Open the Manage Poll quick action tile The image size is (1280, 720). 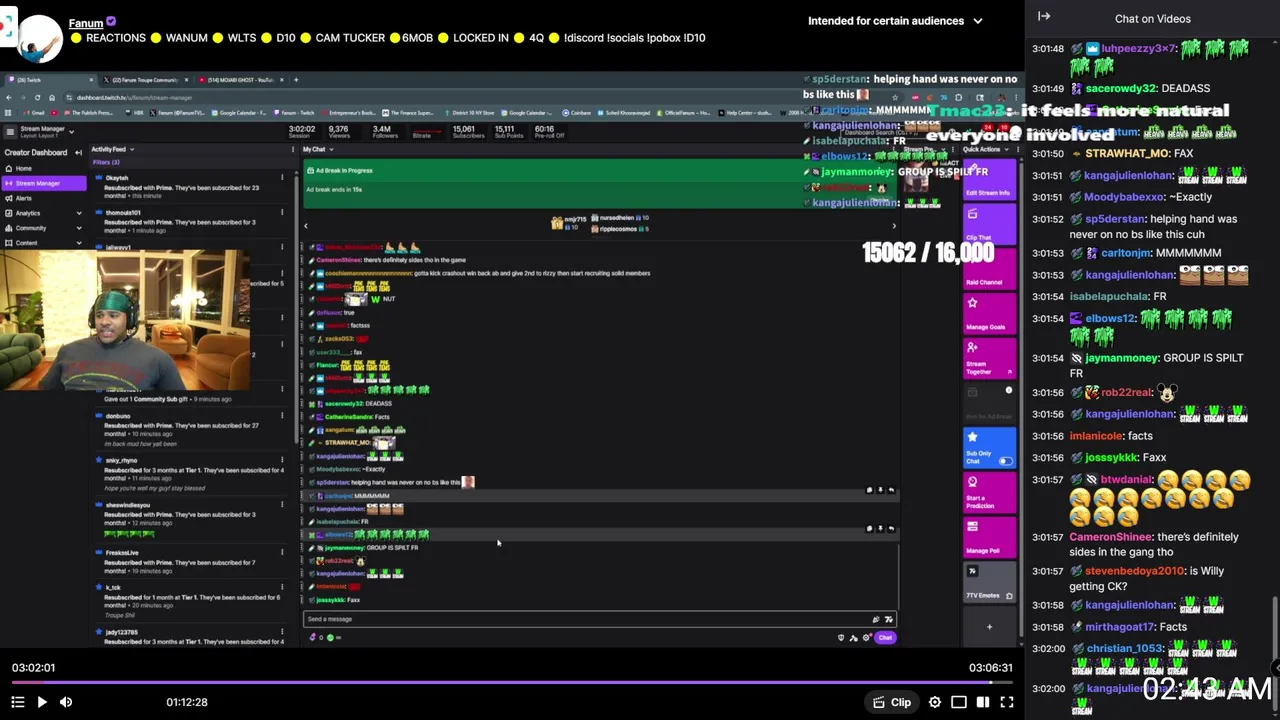click(x=988, y=536)
